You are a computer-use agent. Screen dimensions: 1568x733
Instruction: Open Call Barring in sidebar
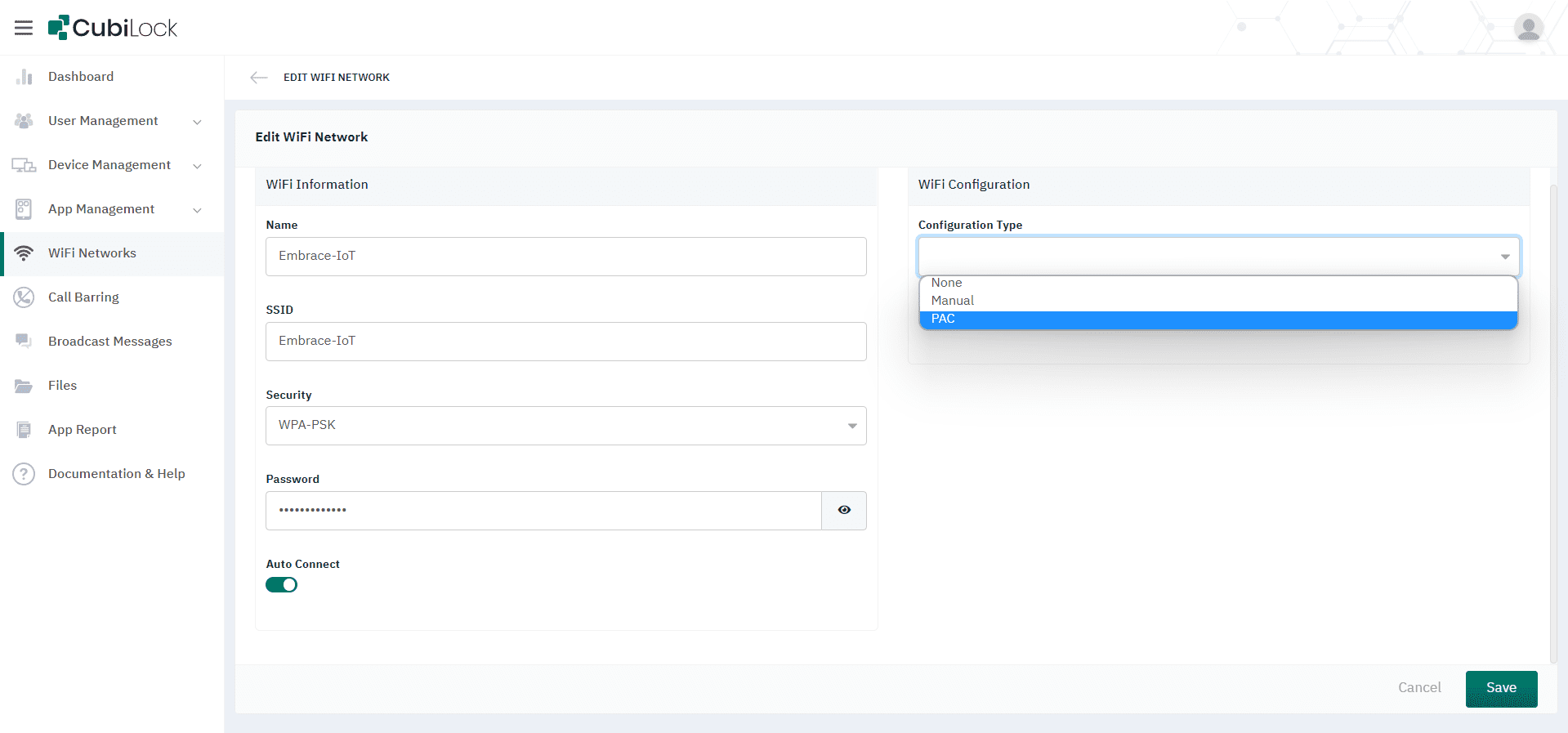click(x=112, y=297)
